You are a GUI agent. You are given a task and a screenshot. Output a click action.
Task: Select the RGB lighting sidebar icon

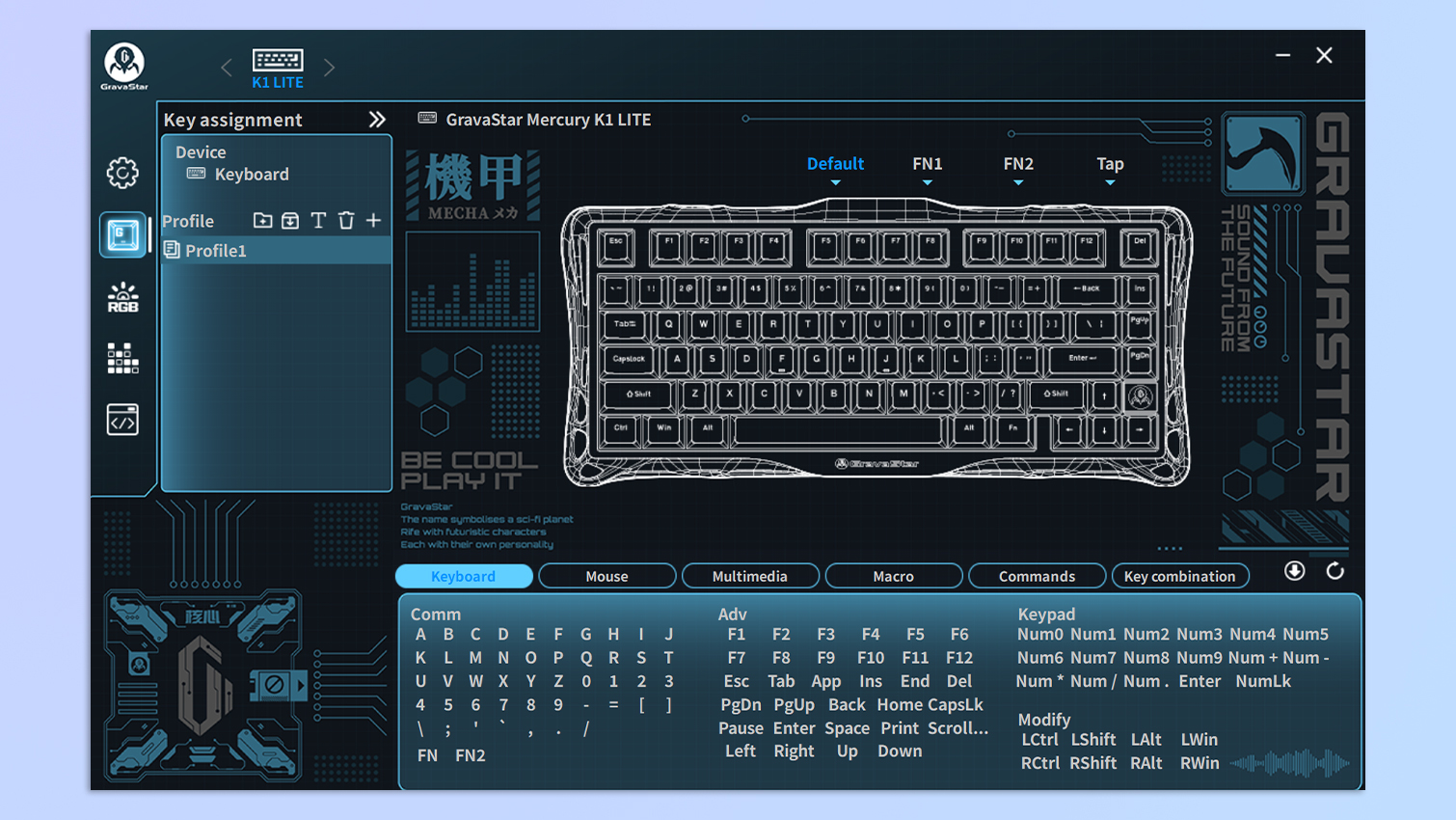pos(122,297)
